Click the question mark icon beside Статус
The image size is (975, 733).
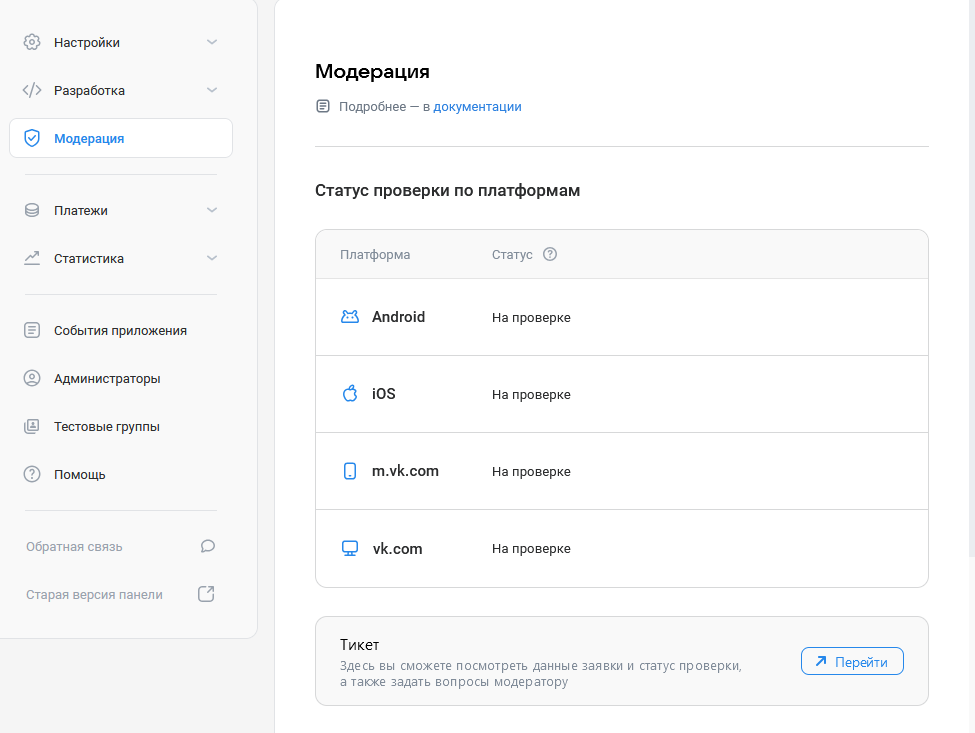[x=551, y=254]
